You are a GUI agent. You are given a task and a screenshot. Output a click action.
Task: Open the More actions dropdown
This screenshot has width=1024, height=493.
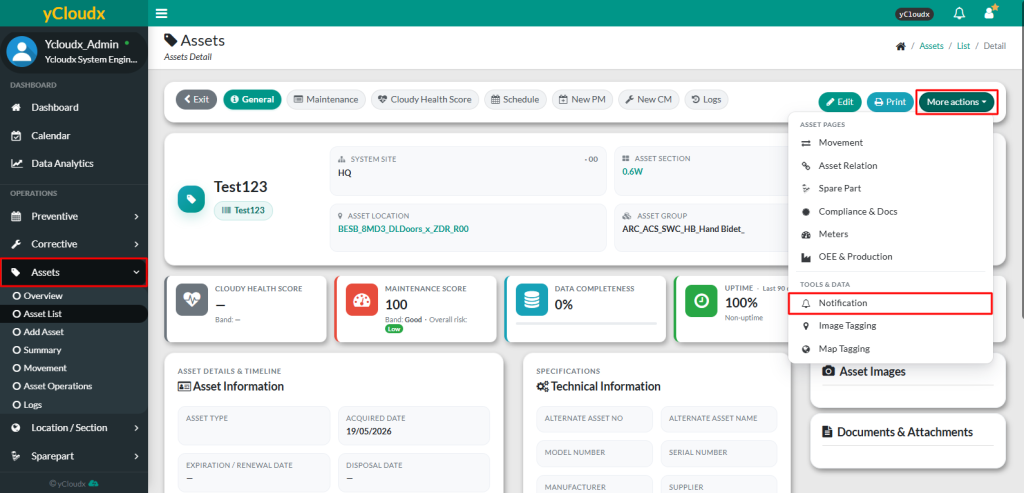(x=956, y=102)
